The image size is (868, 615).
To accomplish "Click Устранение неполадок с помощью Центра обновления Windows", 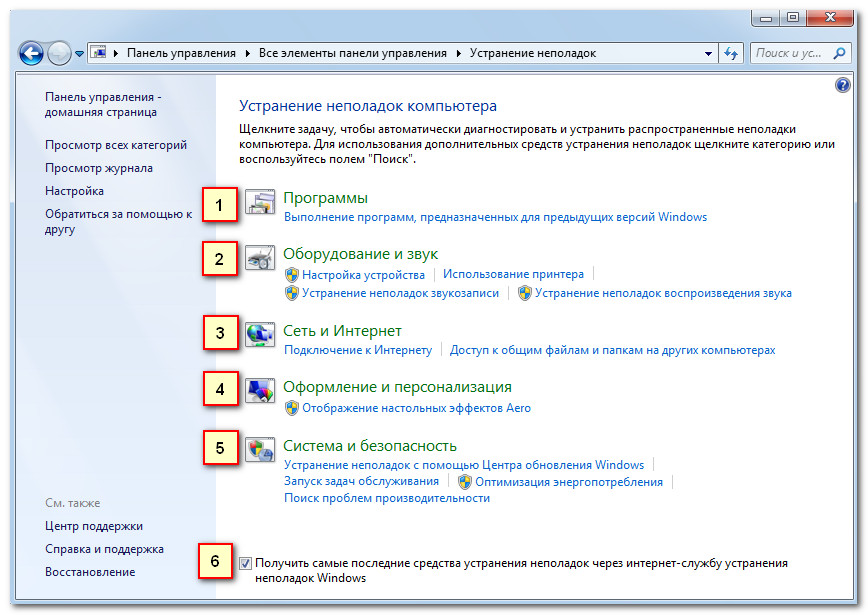I will [464, 465].
